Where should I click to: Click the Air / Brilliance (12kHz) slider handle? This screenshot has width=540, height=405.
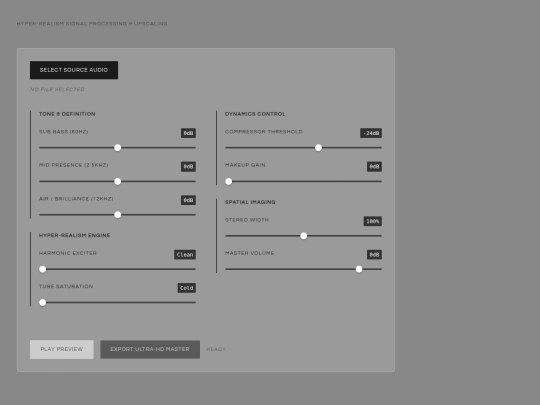tap(117, 215)
